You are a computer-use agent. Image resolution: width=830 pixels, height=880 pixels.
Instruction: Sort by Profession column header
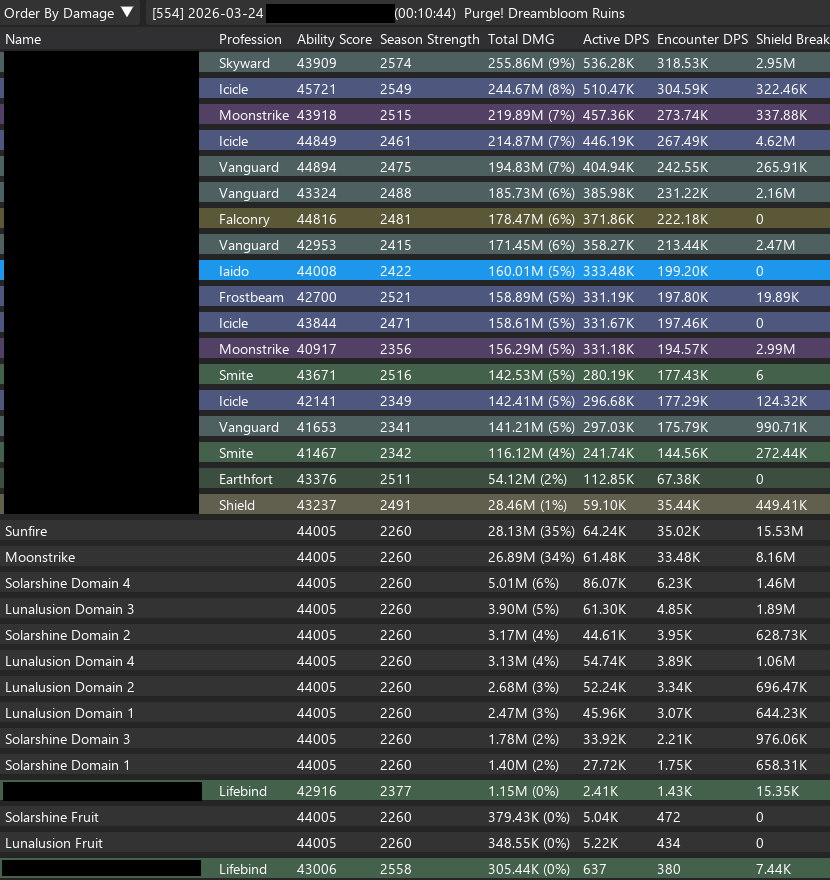pyautogui.click(x=250, y=39)
